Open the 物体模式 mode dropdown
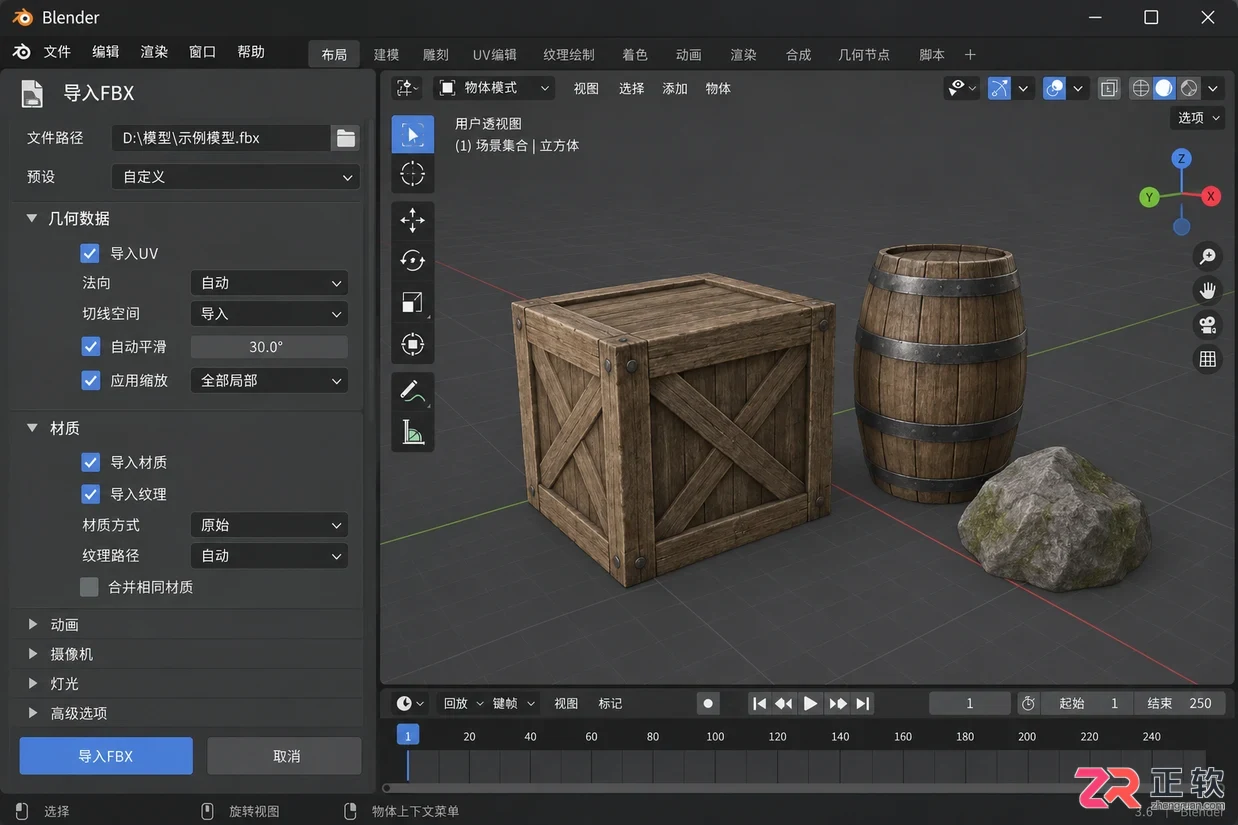This screenshot has width=1238, height=825. [x=495, y=88]
